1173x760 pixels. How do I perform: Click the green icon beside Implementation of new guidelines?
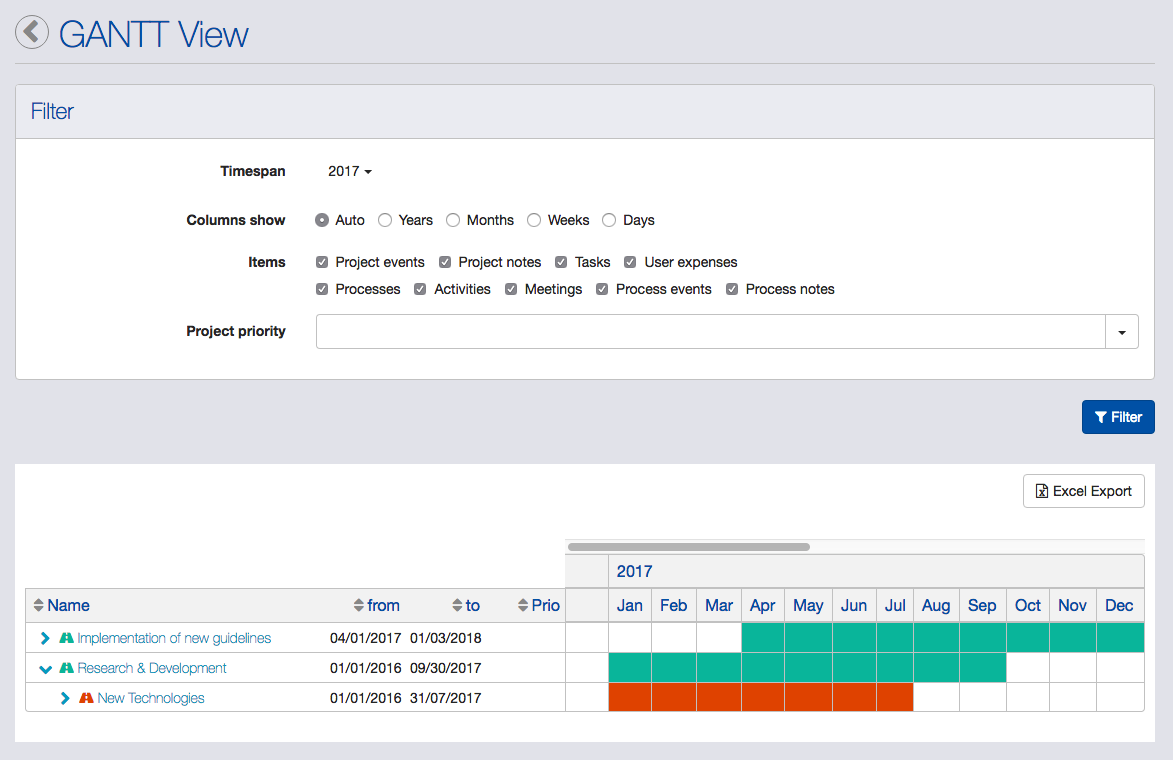[x=67, y=638]
